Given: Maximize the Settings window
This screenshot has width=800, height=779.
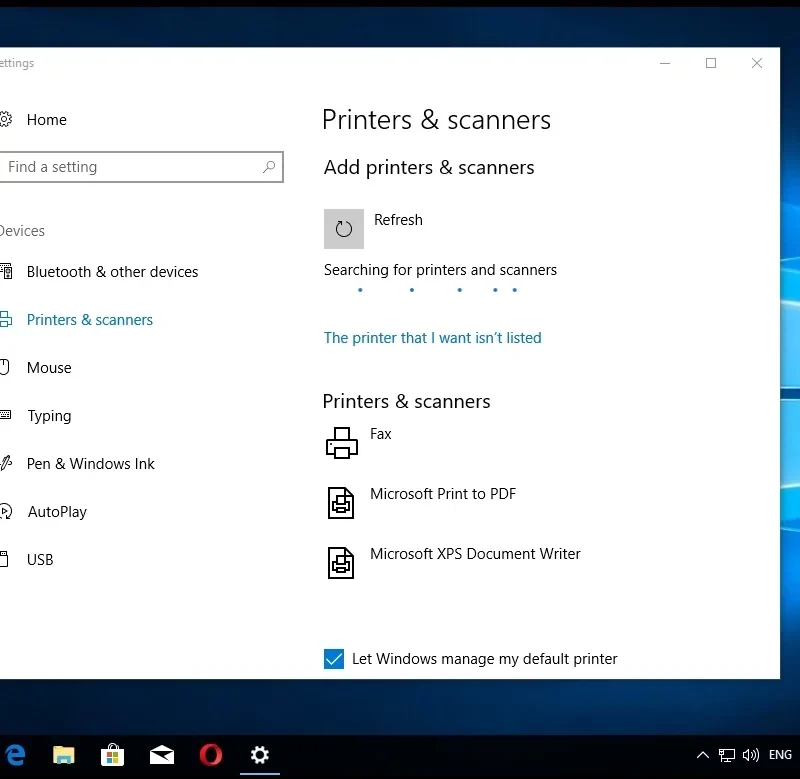Looking at the screenshot, I should (711, 63).
